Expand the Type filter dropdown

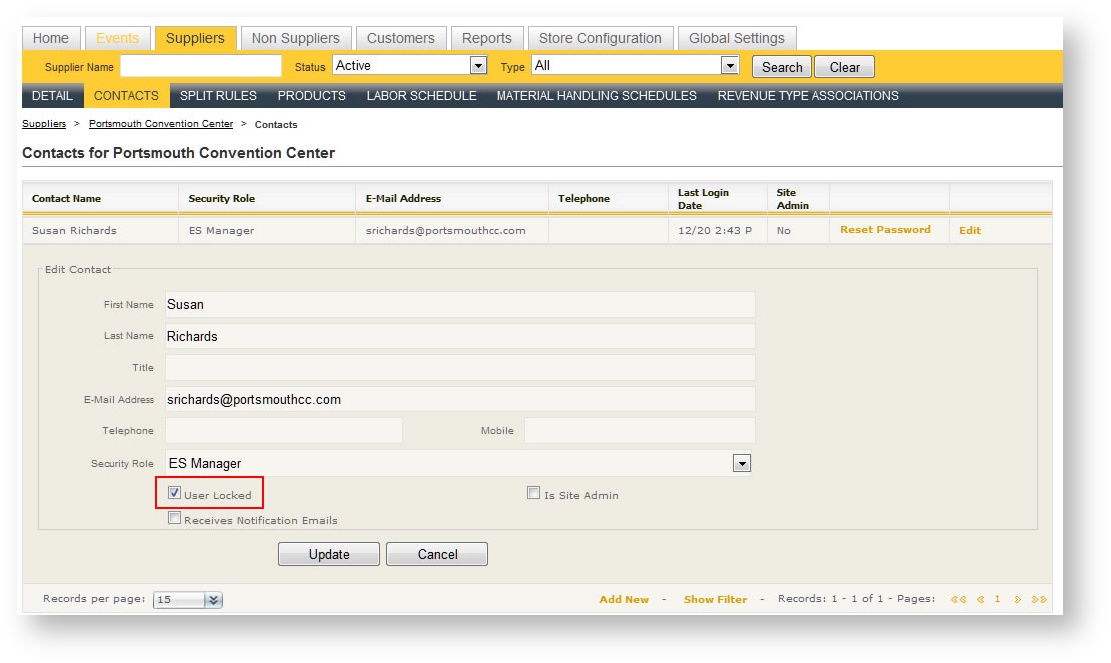pos(730,66)
